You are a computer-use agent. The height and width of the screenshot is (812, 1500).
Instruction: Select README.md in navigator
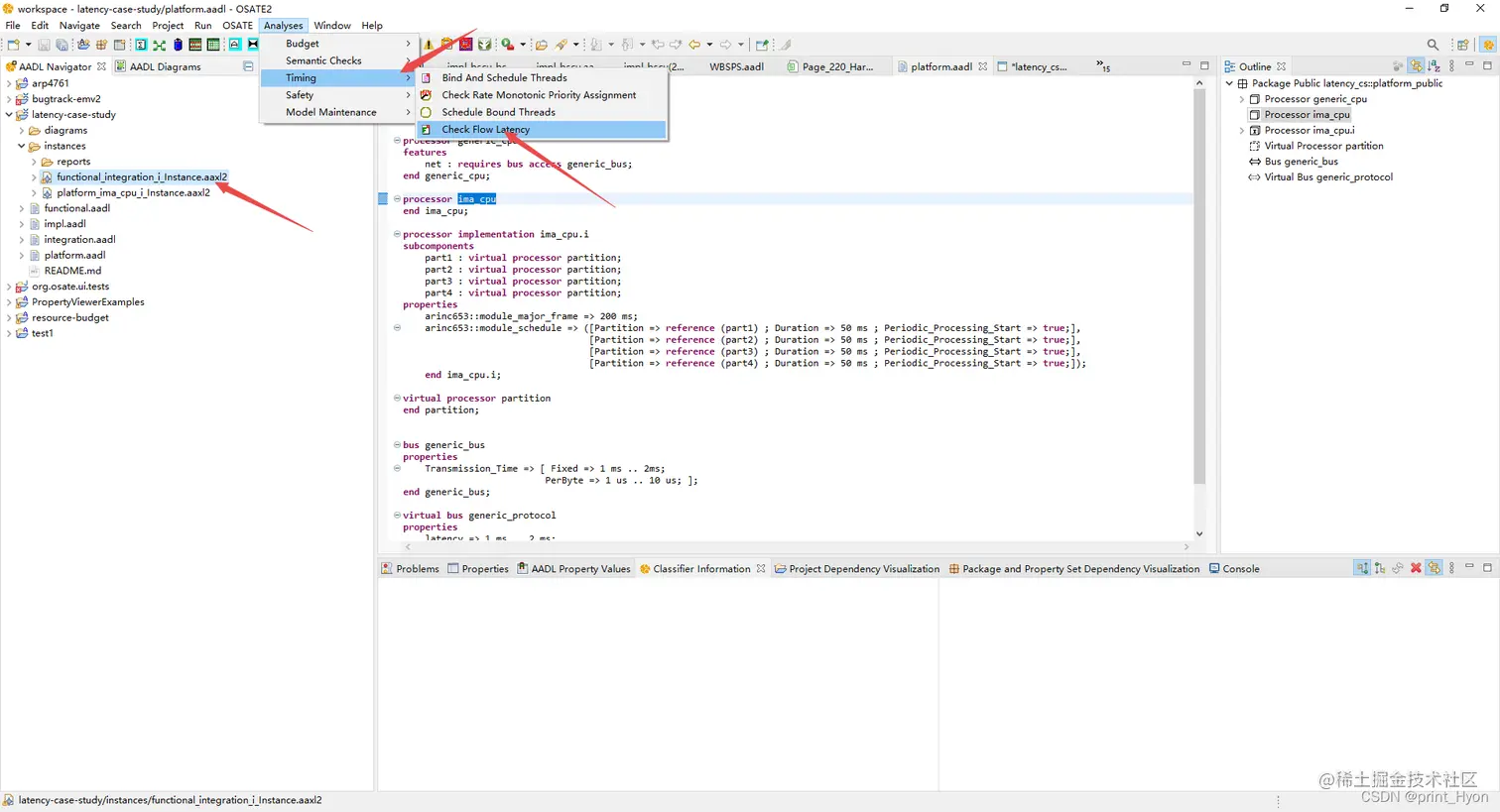pyautogui.click(x=72, y=271)
